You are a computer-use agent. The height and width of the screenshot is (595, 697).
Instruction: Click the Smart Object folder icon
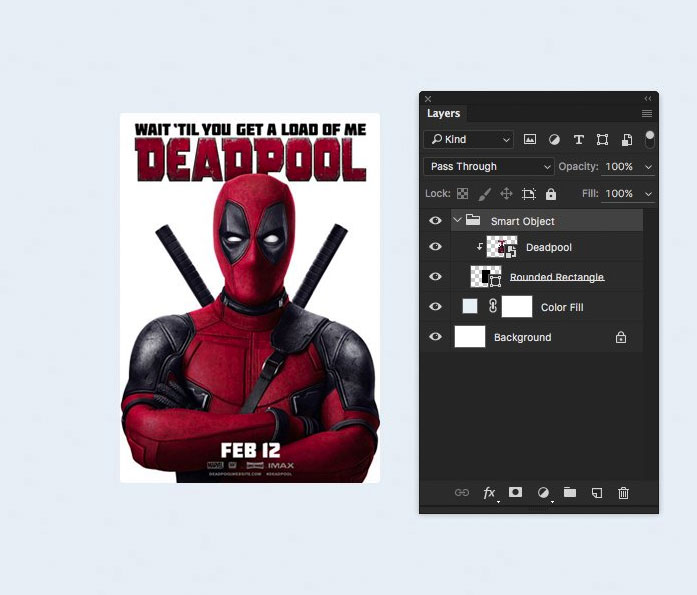tap(473, 219)
